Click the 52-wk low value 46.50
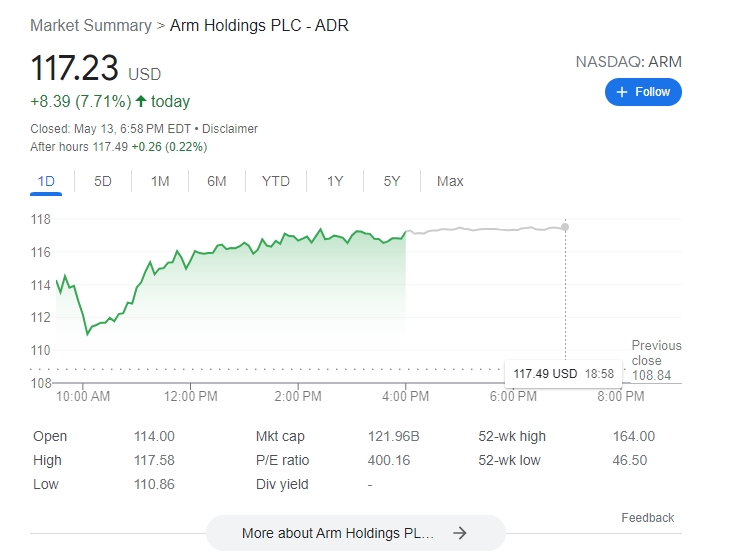 (630, 460)
